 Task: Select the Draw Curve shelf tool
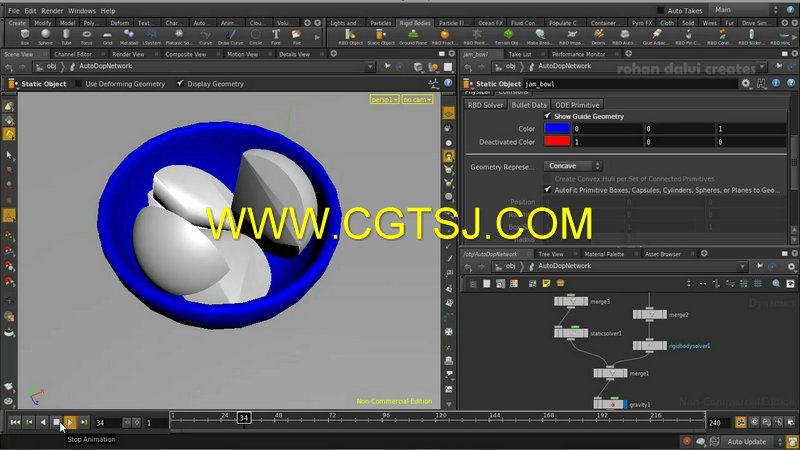[x=231, y=36]
